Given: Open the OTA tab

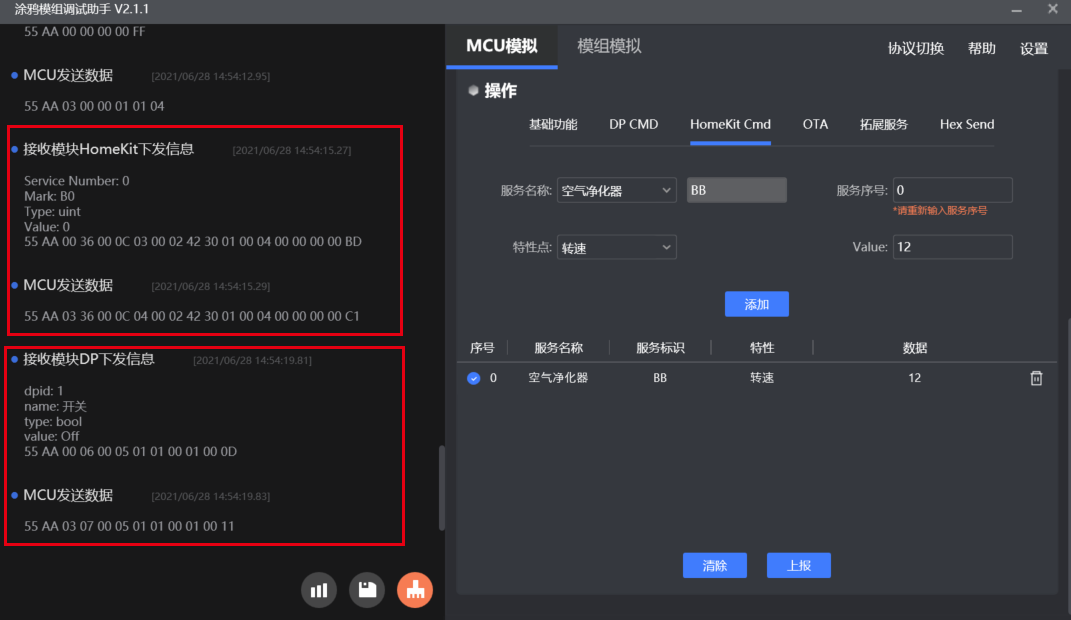Looking at the screenshot, I should [815, 124].
